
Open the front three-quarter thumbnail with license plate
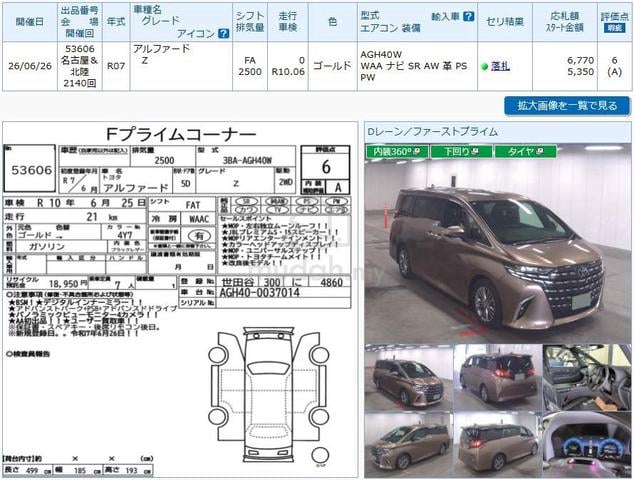click(408, 378)
